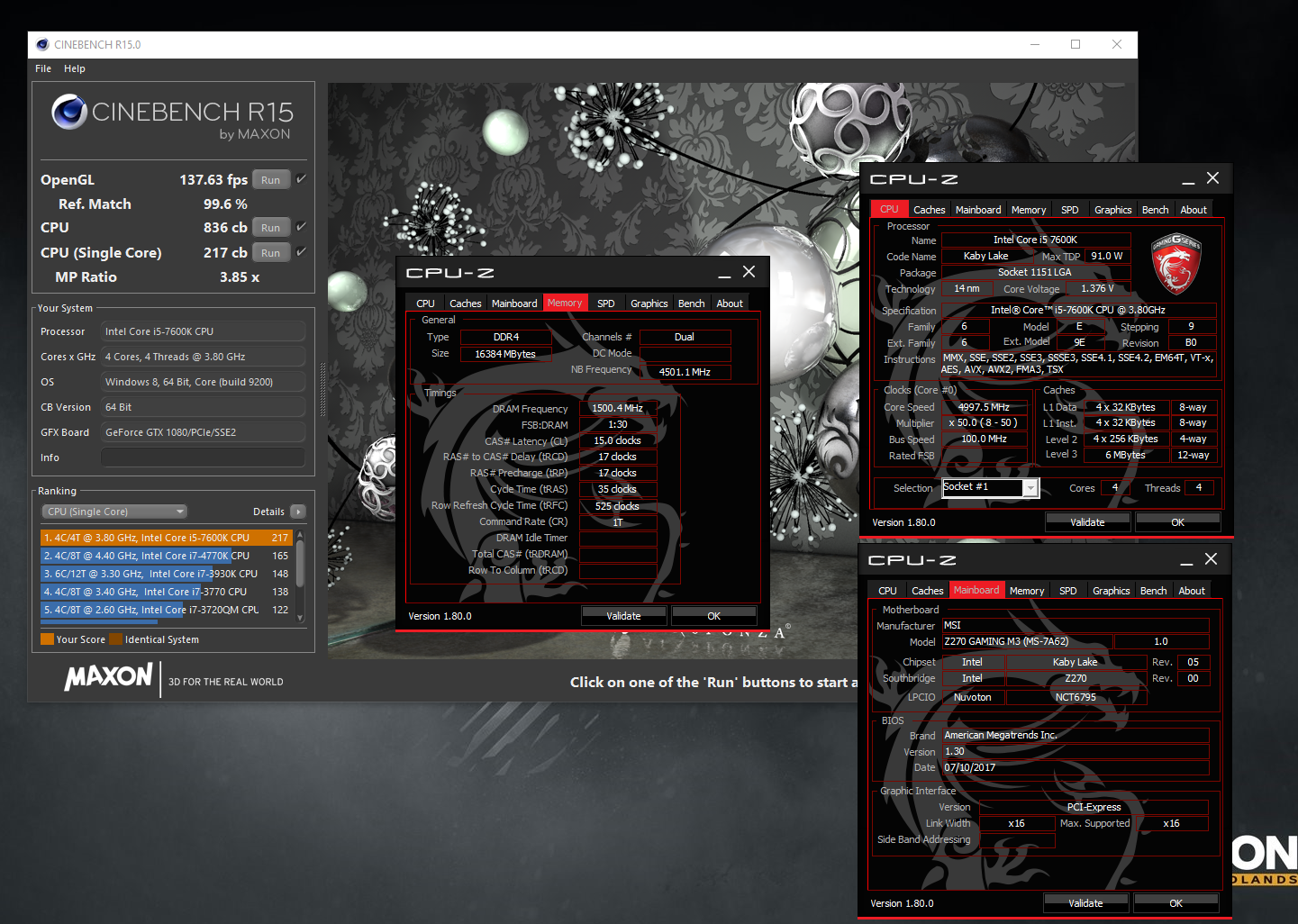Image resolution: width=1298 pixels, height=924 pixels.
Task: Open About tab in Mainboard CPU-Z window
Action: pyautogui.click(x=1192, y=591)
